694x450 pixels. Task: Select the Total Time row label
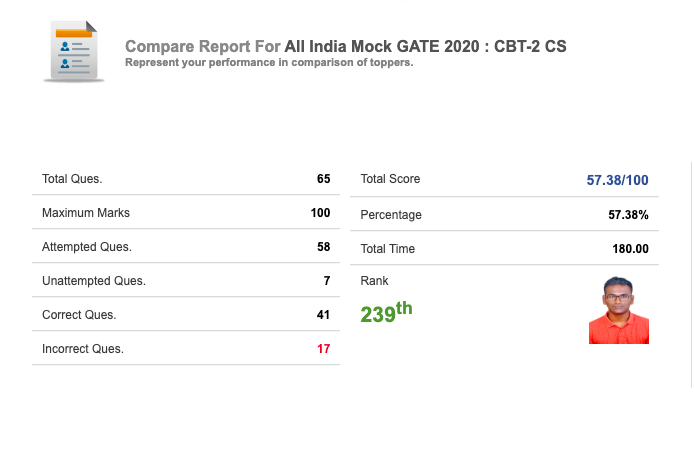point(388,249)
